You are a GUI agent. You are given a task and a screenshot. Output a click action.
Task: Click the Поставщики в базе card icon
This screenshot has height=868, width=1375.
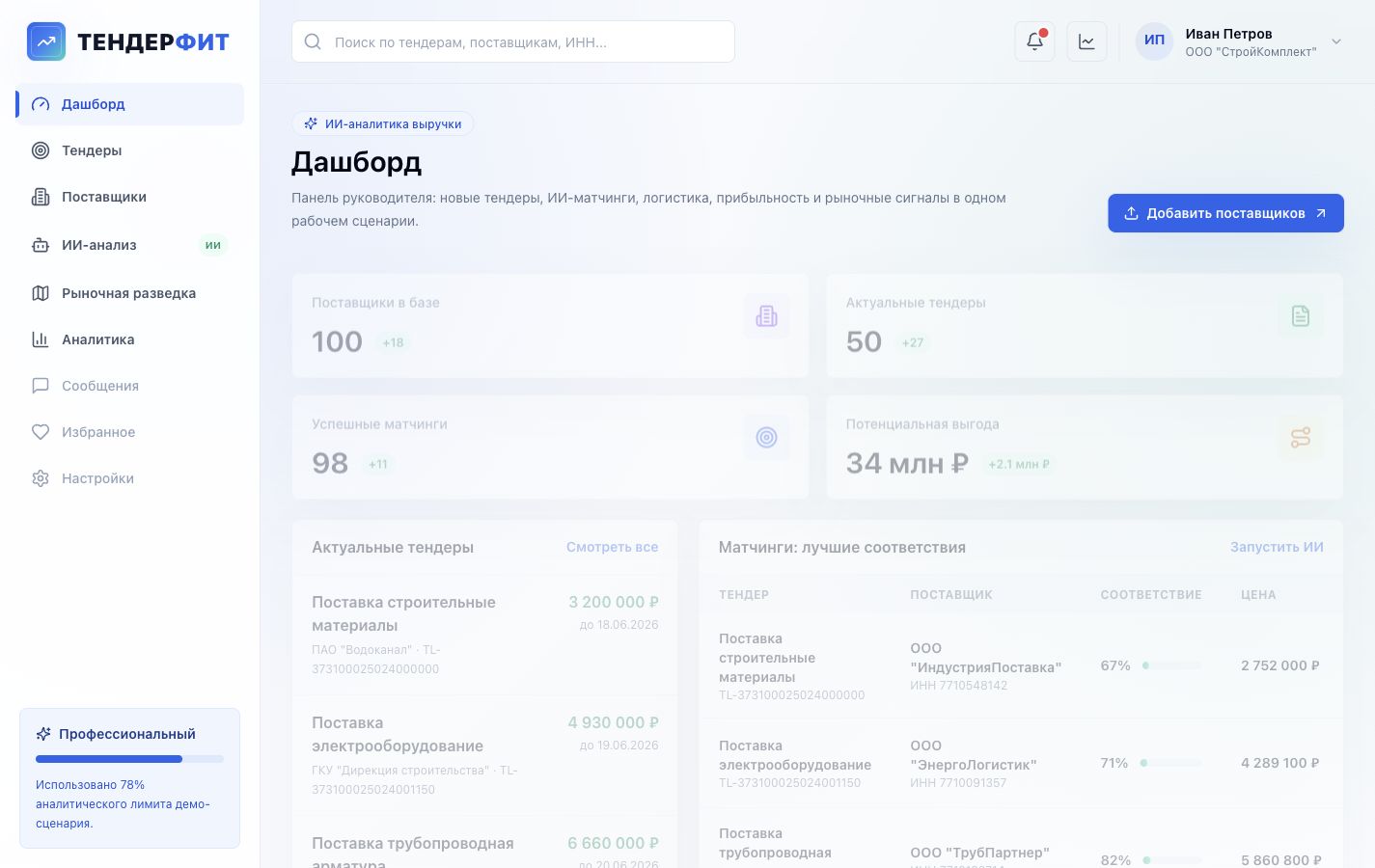click(766, 316)
